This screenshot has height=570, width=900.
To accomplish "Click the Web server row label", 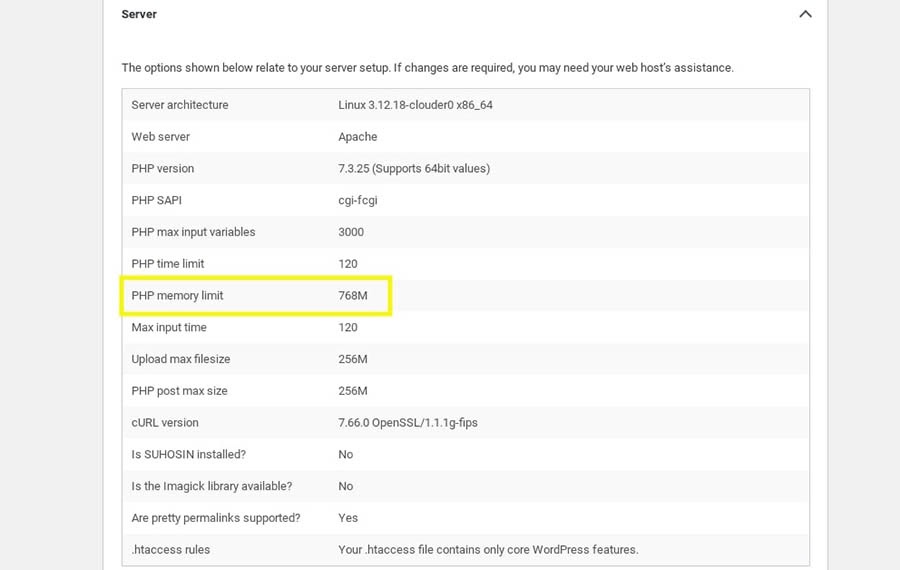I will (160, 137).
